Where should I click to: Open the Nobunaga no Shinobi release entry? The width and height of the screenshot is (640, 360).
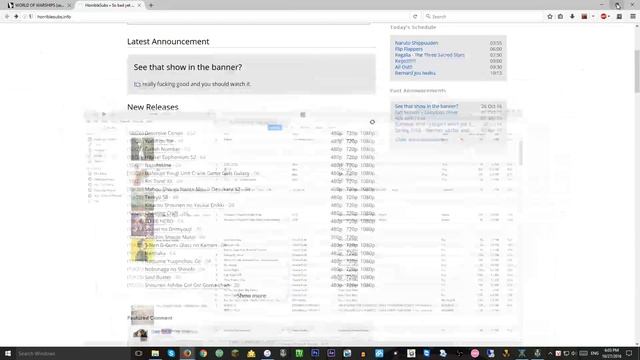(x=170, y=269)
